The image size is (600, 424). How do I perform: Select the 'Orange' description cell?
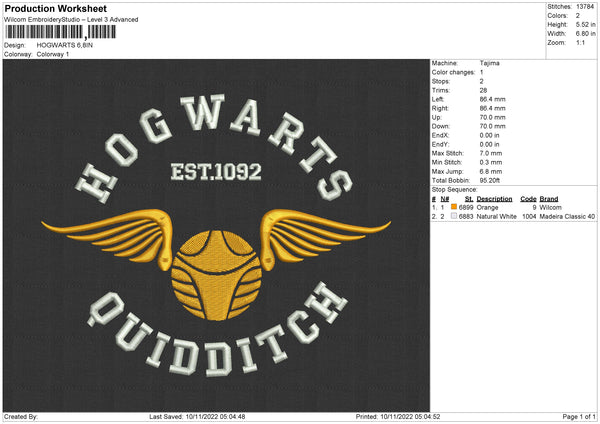tap(488, 207)
